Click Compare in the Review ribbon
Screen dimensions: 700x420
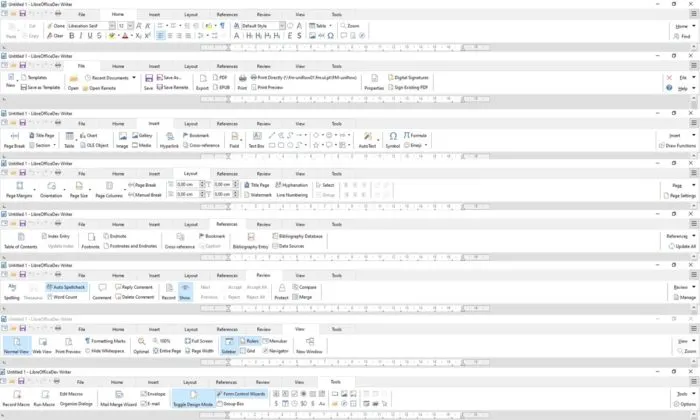click(304, 287)
